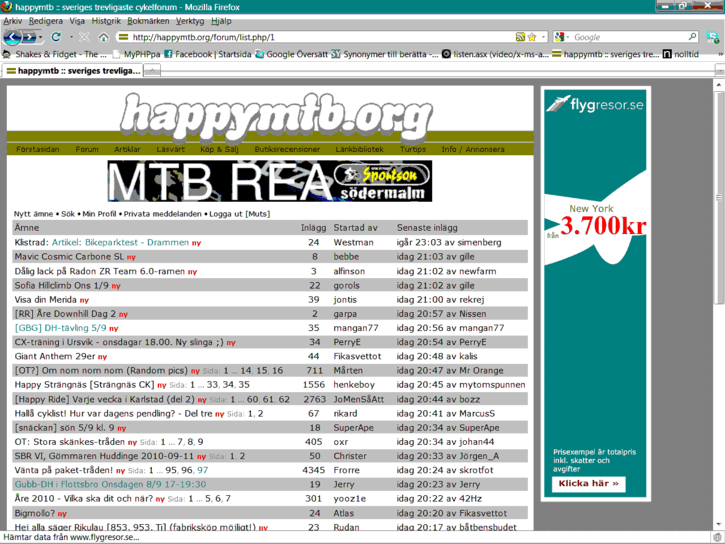Open the 'Mavic Cosmic Carbone SL' thread

[x=69, y=257]
